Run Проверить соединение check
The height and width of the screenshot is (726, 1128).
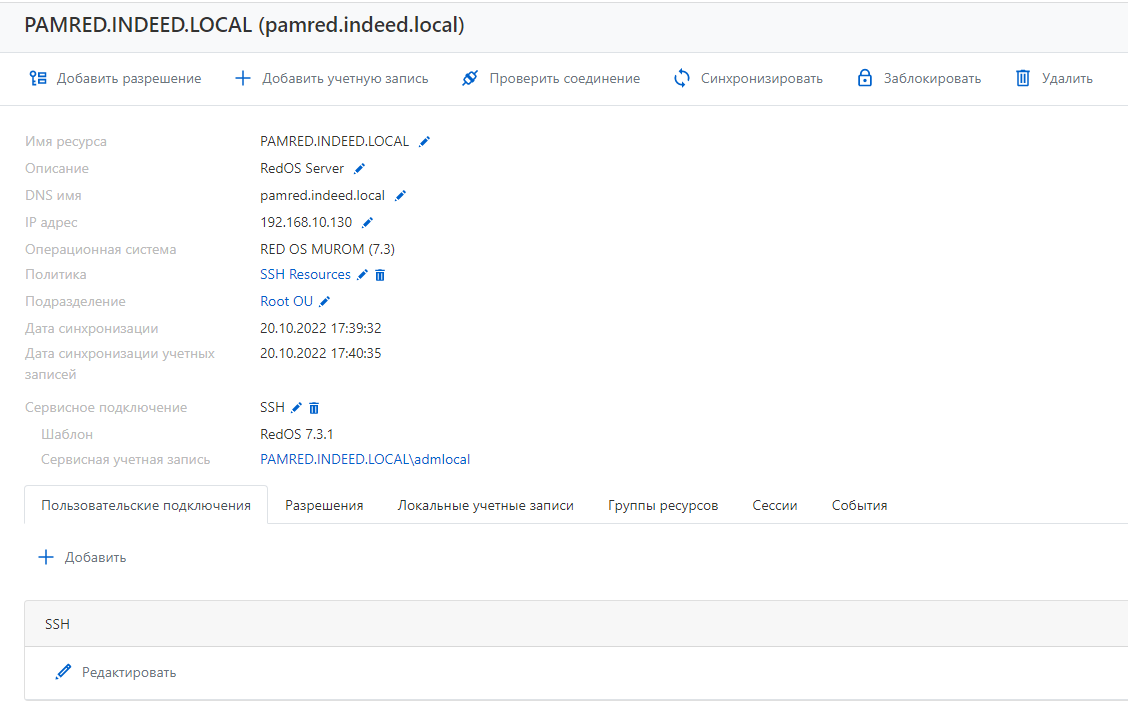tap(551, 78)
